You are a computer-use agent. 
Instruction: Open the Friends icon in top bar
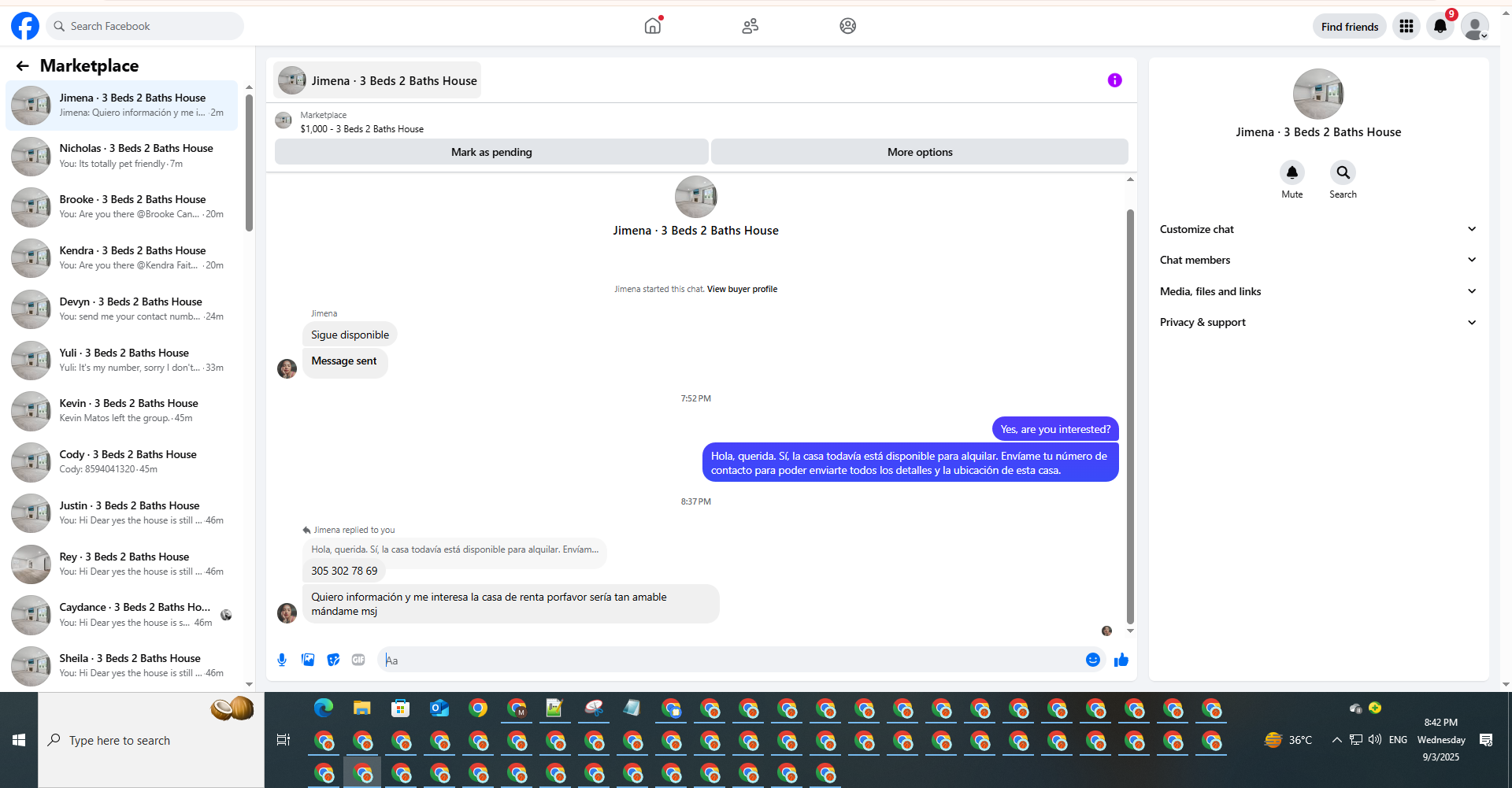click(750, 26)
